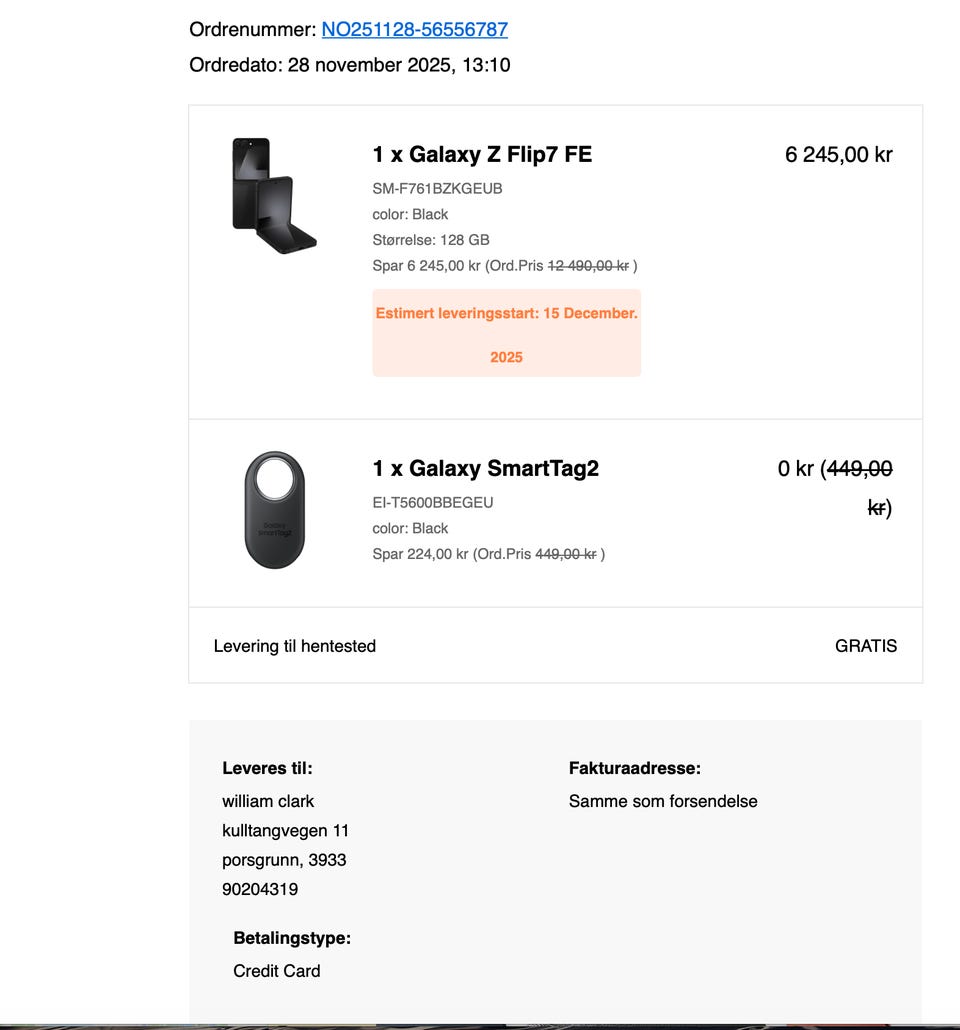The width and height of the screenshot is (960, 1030).
Task: Click the EI-T5600BBEGEU model code
Action: tap(433, 503)
